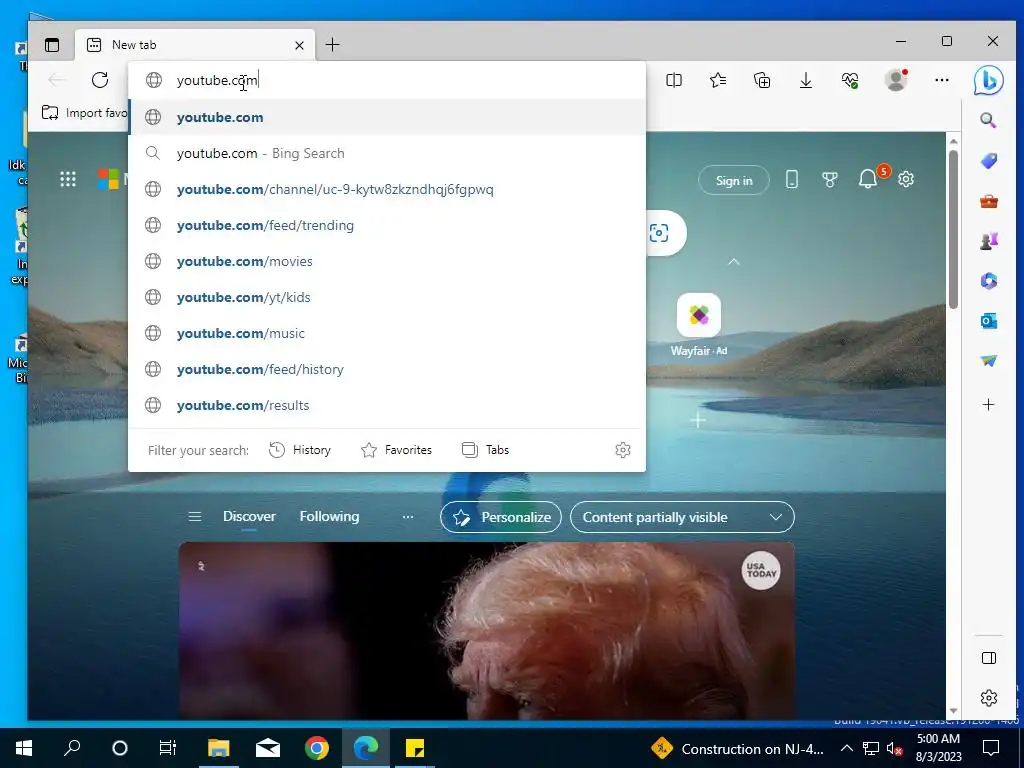The height and width of the screenshot is (768, 1024).
Task: Open the sidebar Tools briefcase icon
Action: [x=989, y=201]
